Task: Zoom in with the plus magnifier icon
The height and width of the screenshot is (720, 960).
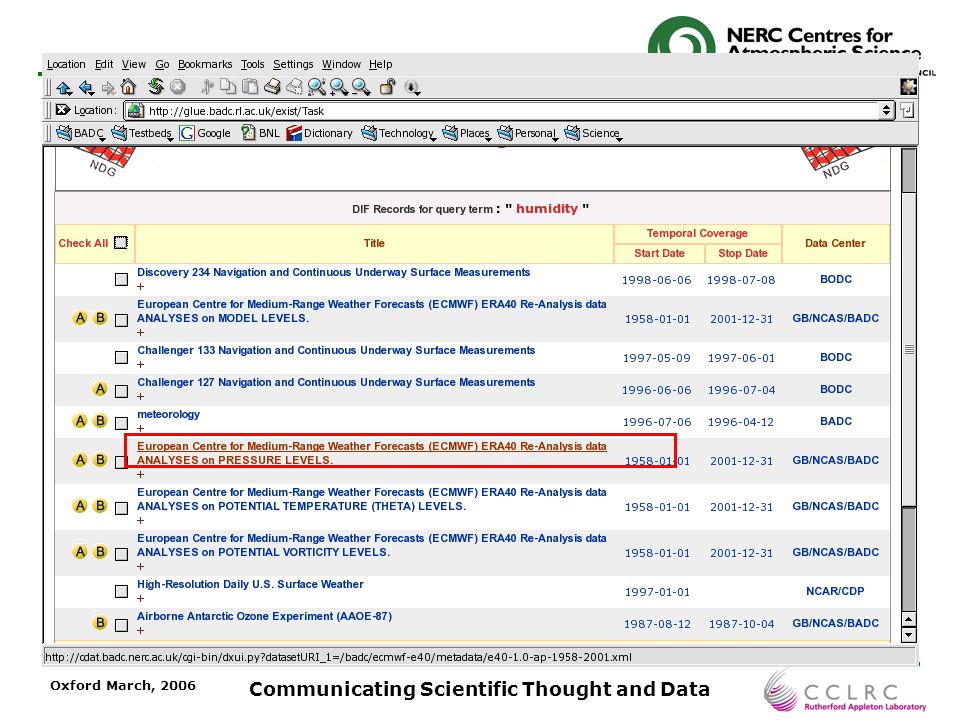Action: click(x=339, y=87)
